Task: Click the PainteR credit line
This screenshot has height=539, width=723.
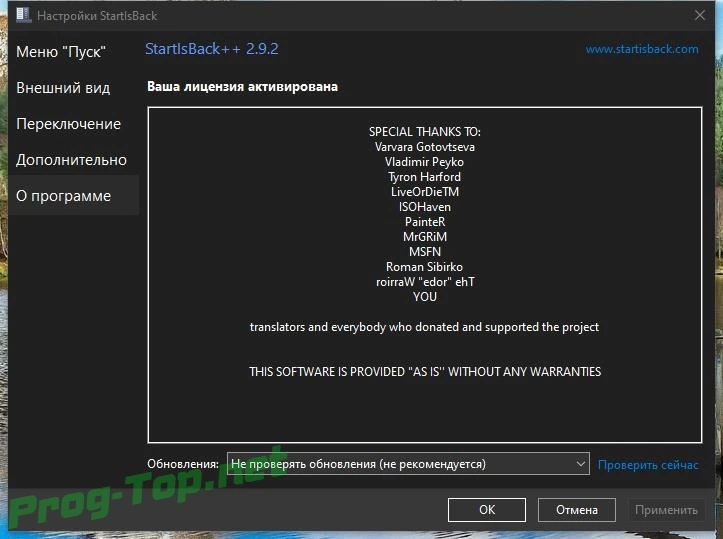Action: [x=425, y=222]
